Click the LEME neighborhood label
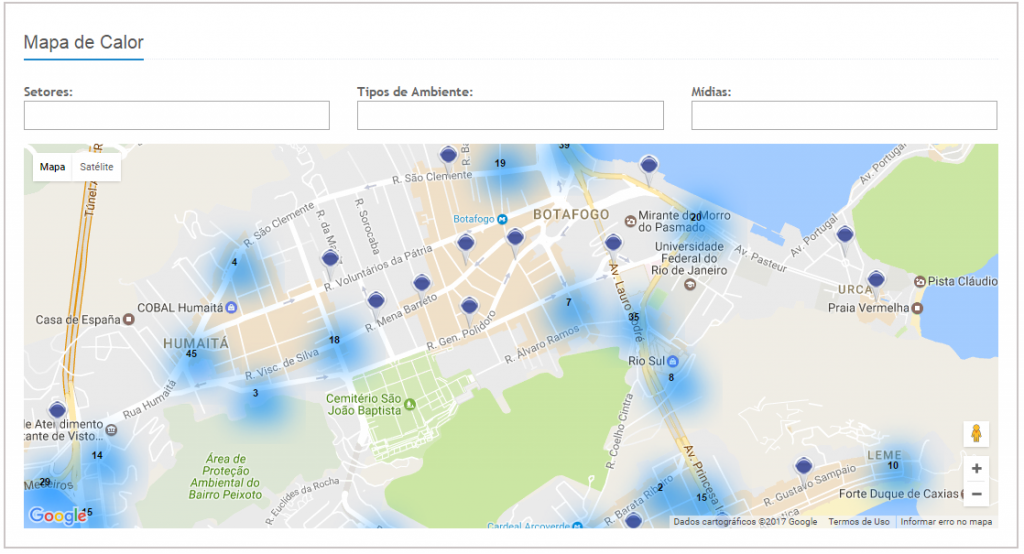The image size is (1024, 554). [884, 455]
